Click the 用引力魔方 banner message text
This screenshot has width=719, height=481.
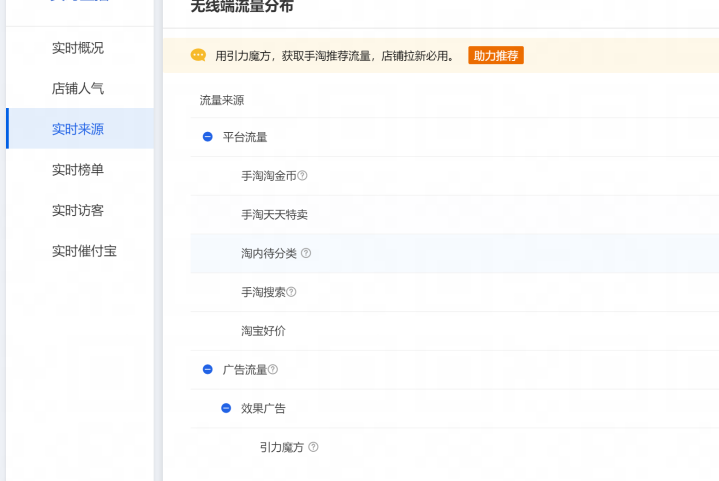click(335, 55)
